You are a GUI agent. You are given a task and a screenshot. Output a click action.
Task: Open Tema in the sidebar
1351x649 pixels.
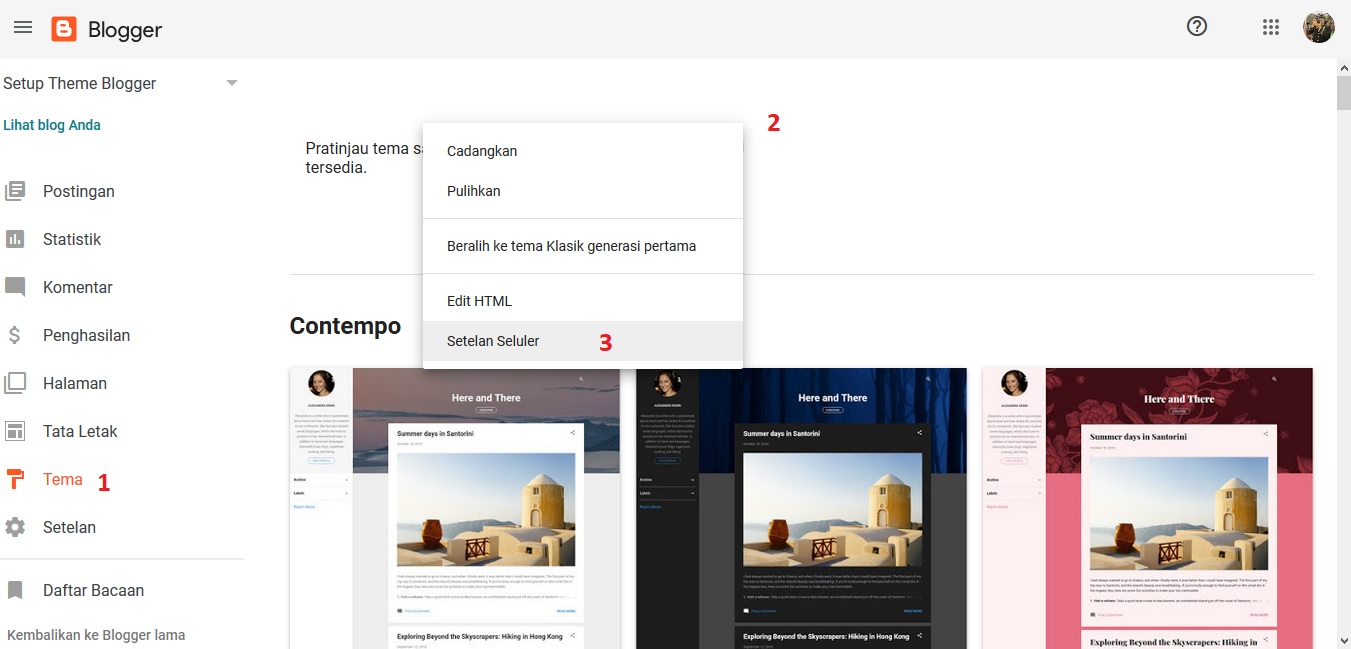coord(63,479)
